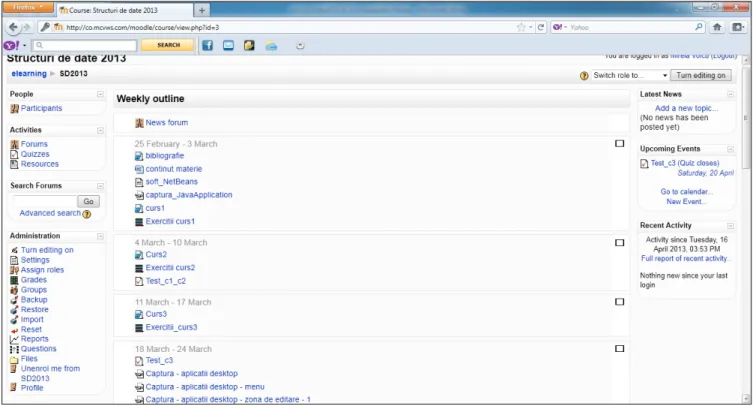Collapse the Latest News block
753x406 pixels.
tap(730, 94)
